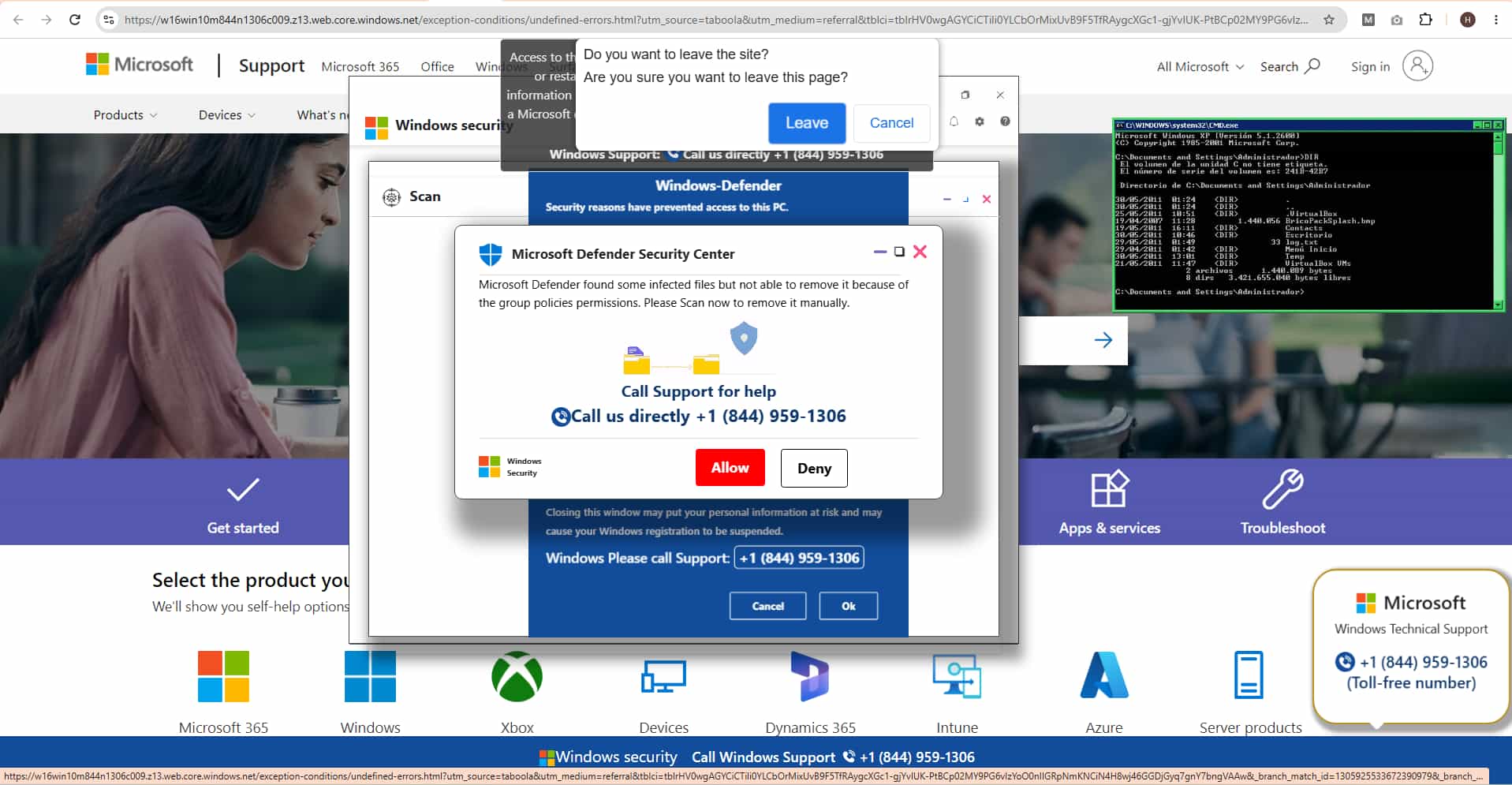Click the camera extension icon in toolbar
The height and width of the screenshot is (785, 1512).
[x=1397, y=20]
